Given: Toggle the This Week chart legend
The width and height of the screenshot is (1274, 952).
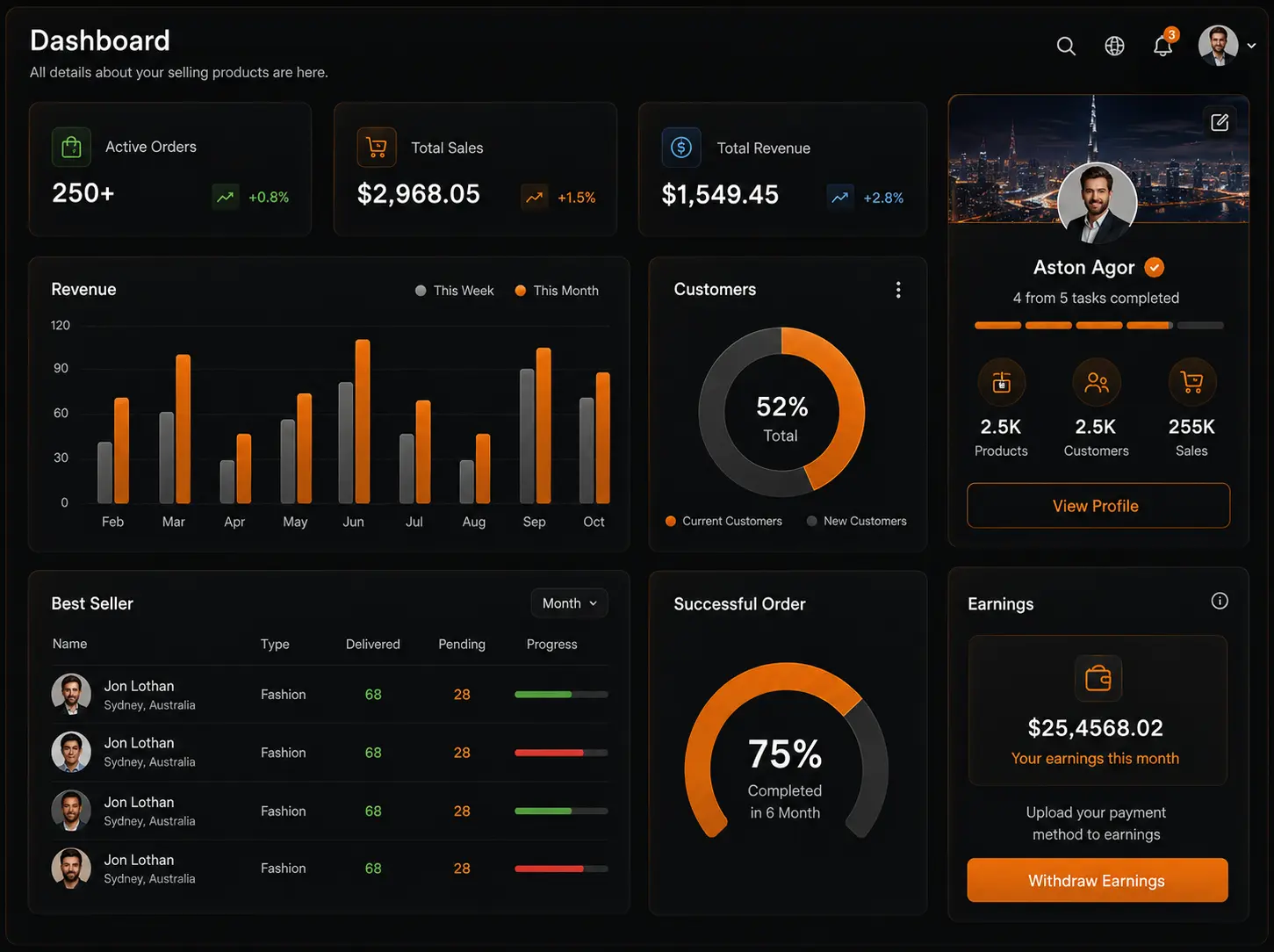Looking at the screenshot, I should coord(454,291).
